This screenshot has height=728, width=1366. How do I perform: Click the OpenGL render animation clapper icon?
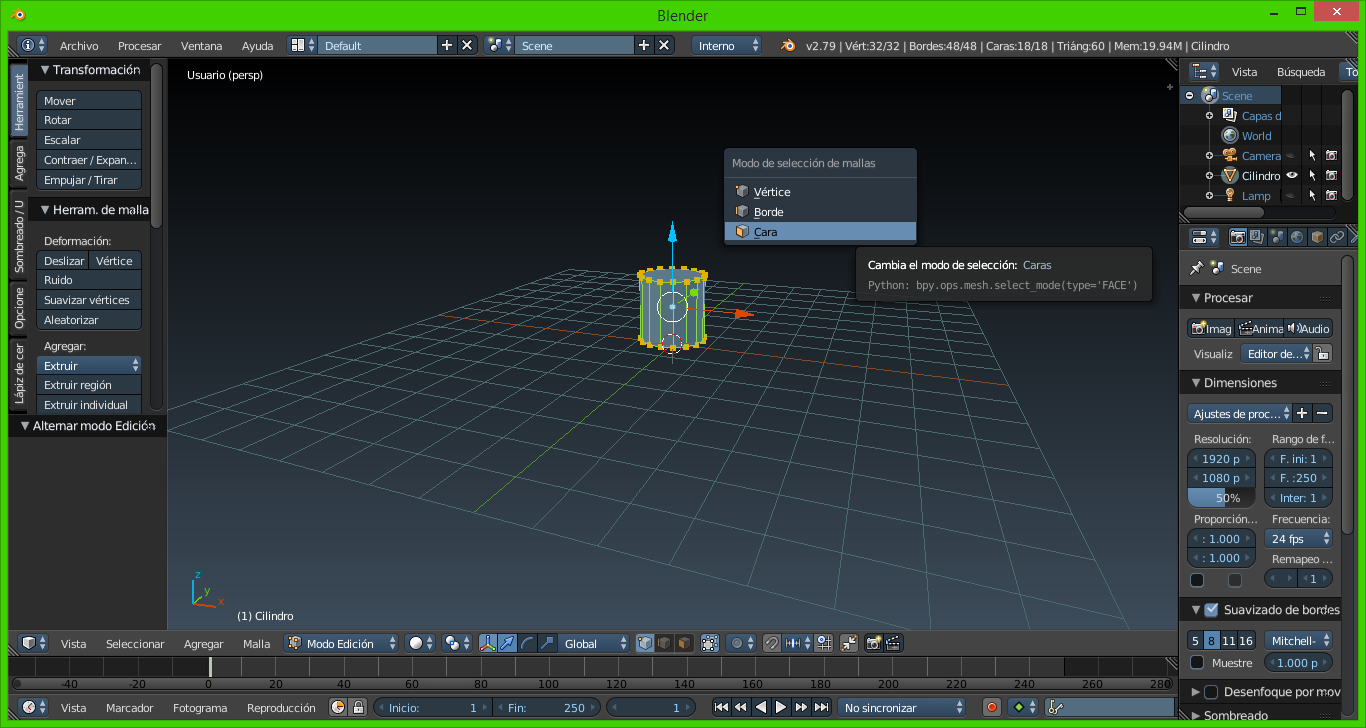893,643
